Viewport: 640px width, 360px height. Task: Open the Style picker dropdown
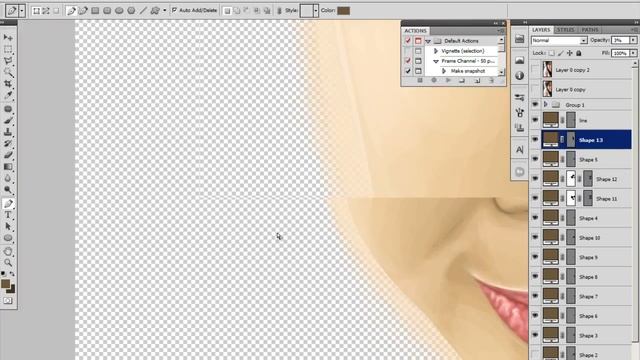[316, 11]
